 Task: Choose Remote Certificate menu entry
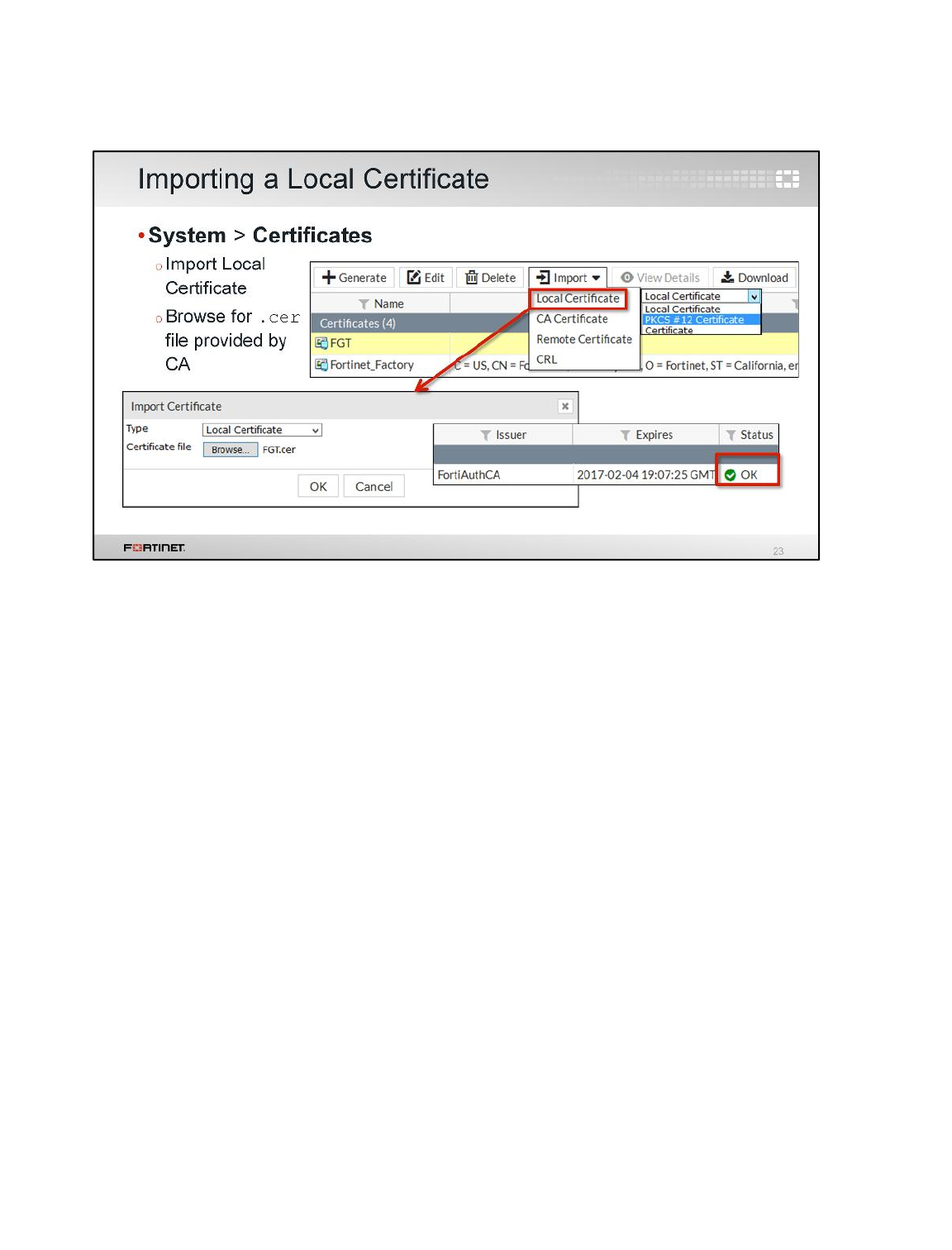tap(584, 340)
